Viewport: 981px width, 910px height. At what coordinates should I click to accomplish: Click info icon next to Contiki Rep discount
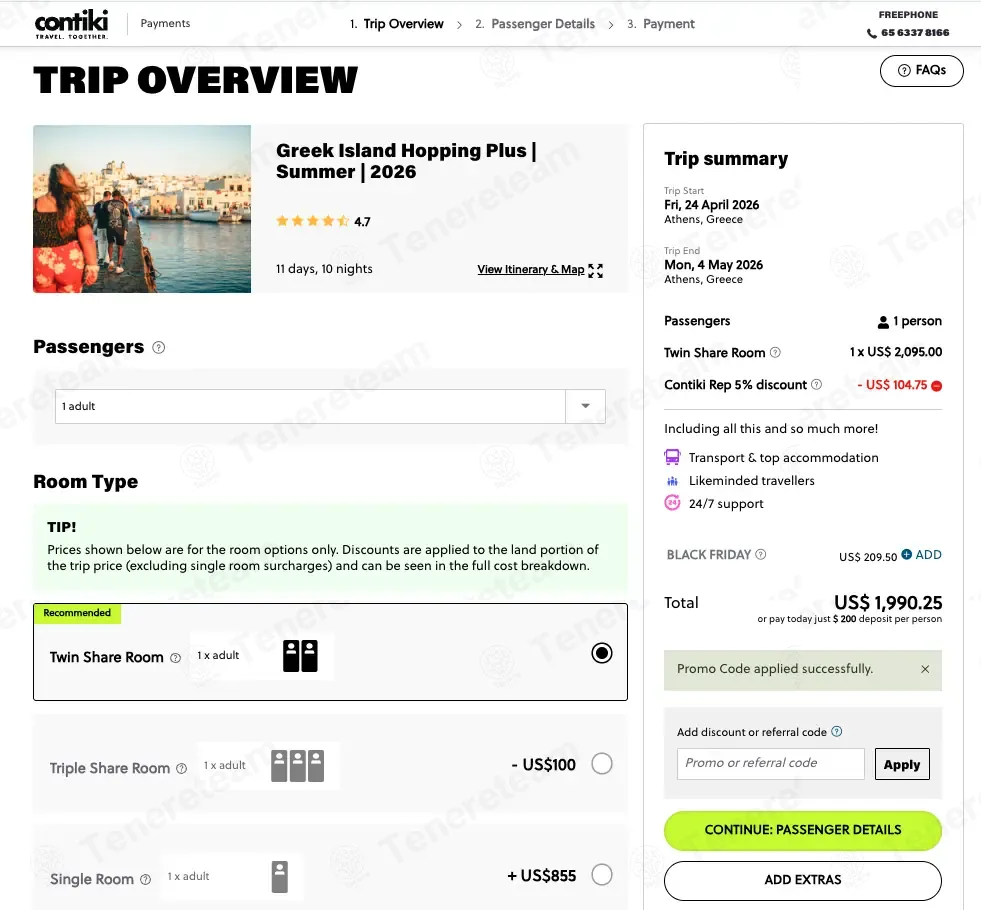coord(816,385)
